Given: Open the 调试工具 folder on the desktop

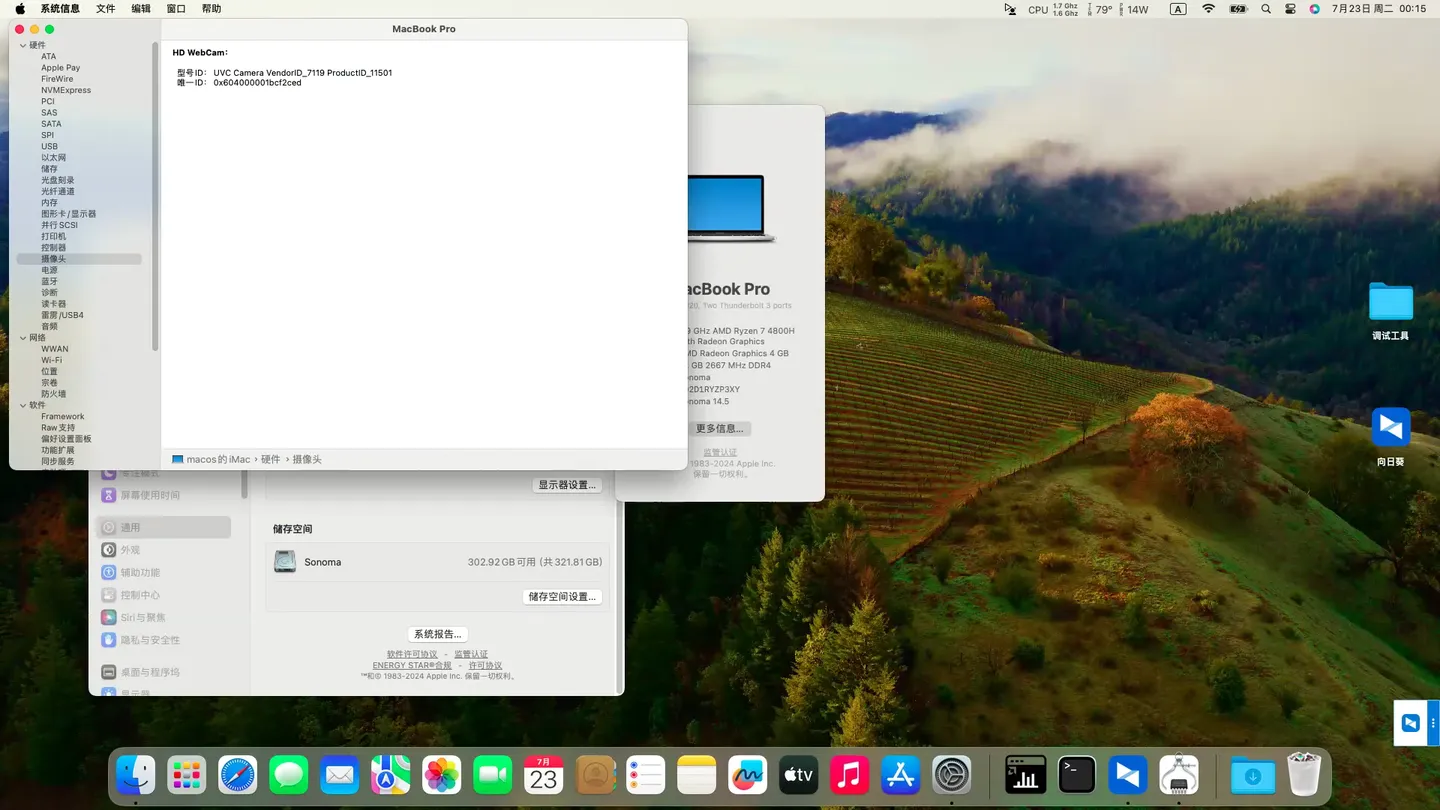Looking at the screenshot, I should point(1390,302).
